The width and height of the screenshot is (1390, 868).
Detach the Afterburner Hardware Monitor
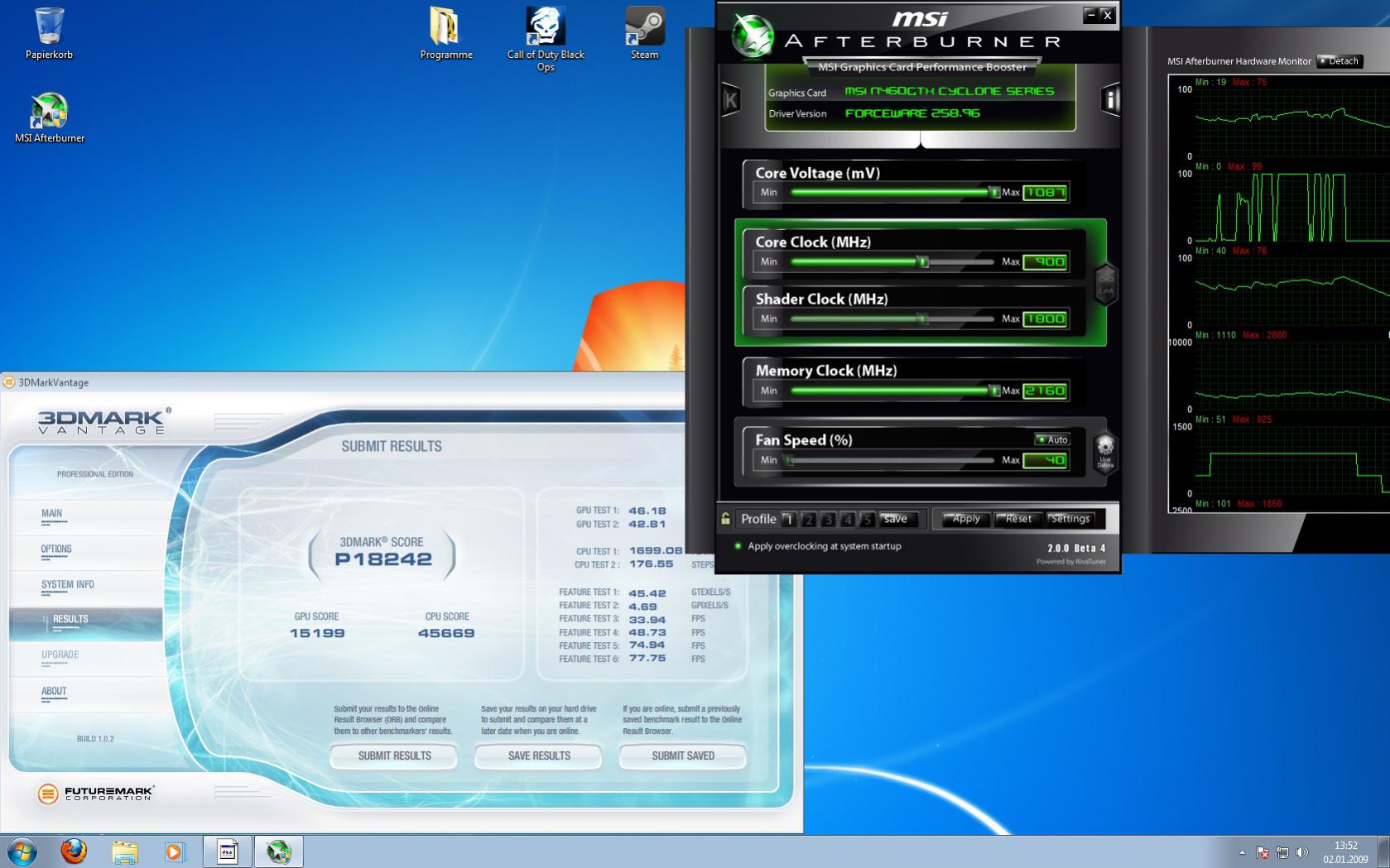[1339, 61]
